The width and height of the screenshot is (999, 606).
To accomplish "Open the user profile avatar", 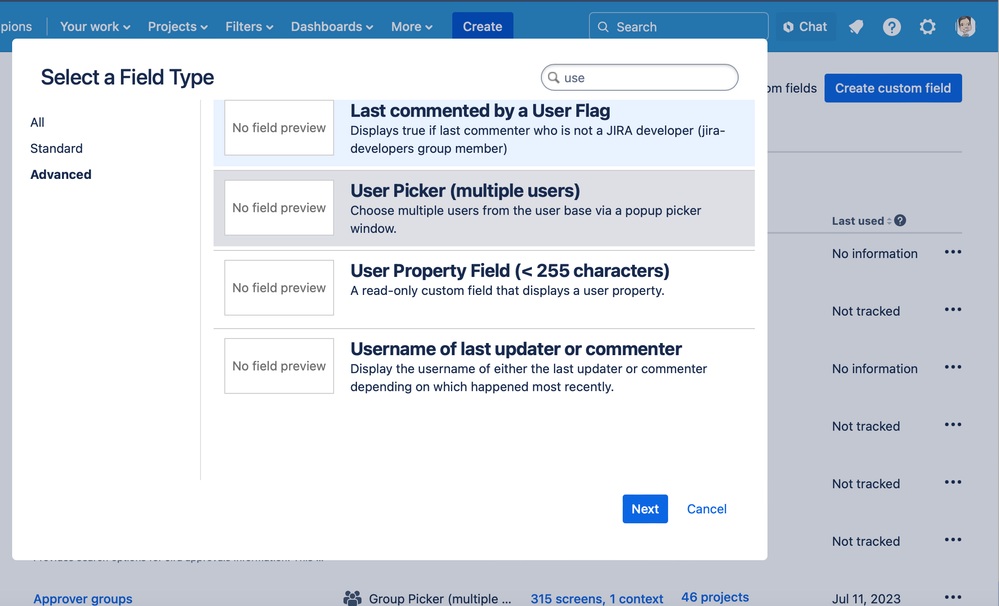I will click(x=965, y=27).
